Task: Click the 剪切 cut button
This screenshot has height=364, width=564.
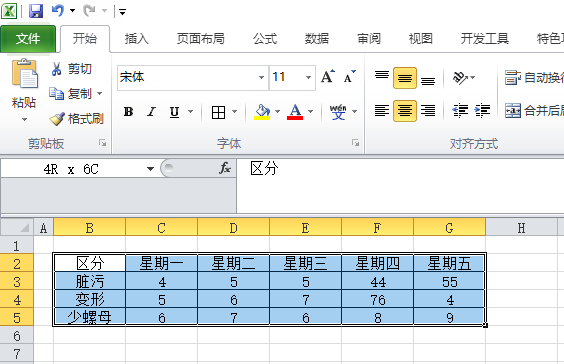Action: pos(71,69)
